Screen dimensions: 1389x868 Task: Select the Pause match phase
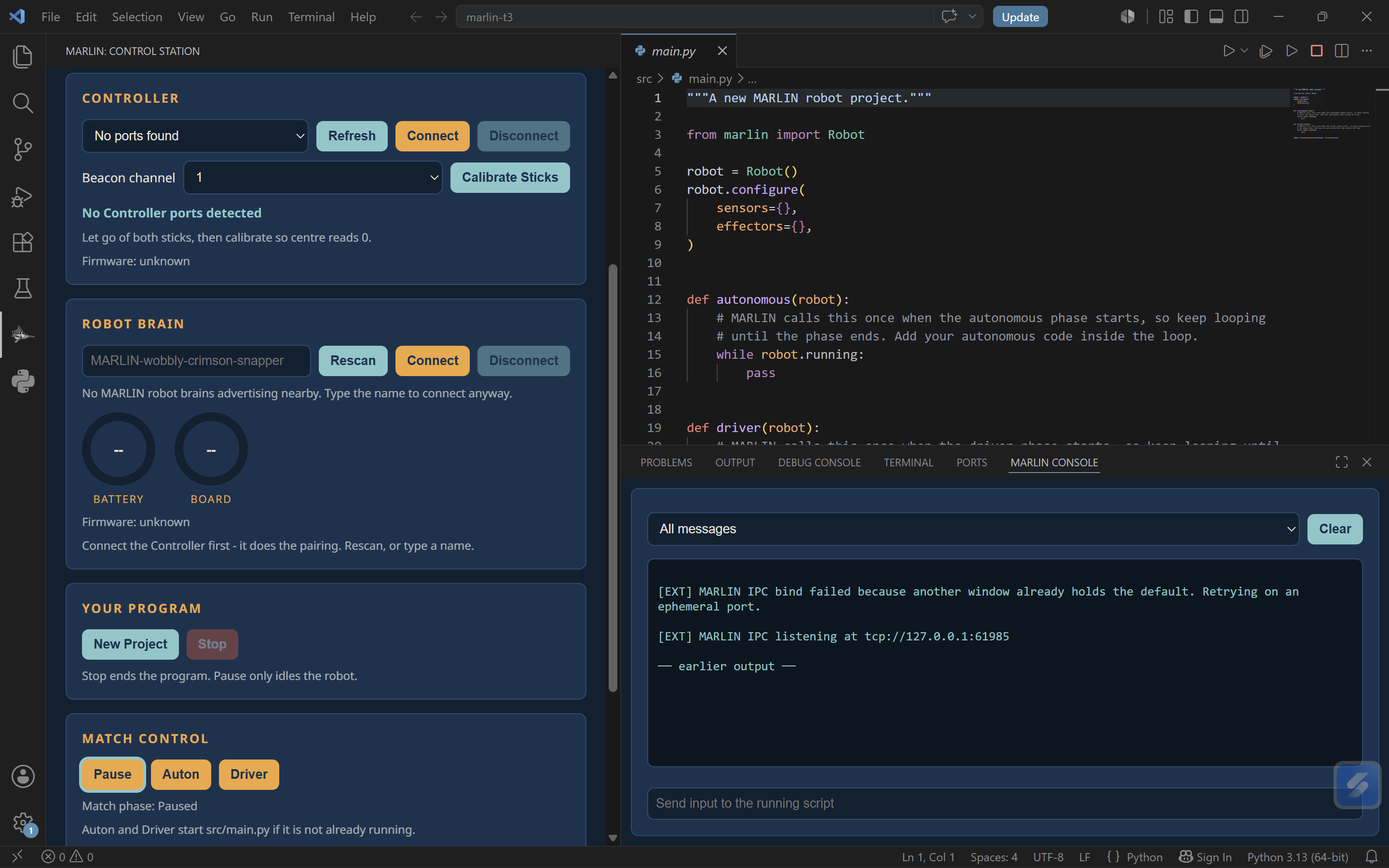pyautogui.click(x=112, y=774)
